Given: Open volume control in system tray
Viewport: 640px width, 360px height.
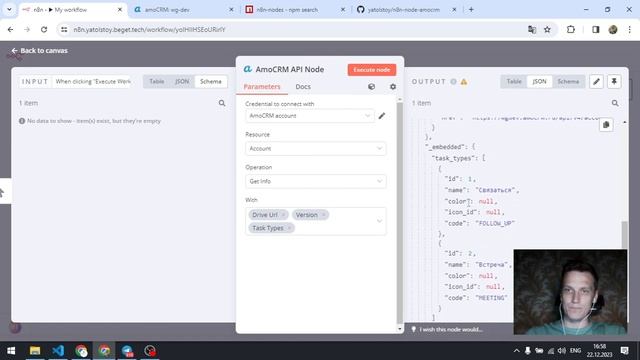Looking at the screenshot, I should pos(562,351).
